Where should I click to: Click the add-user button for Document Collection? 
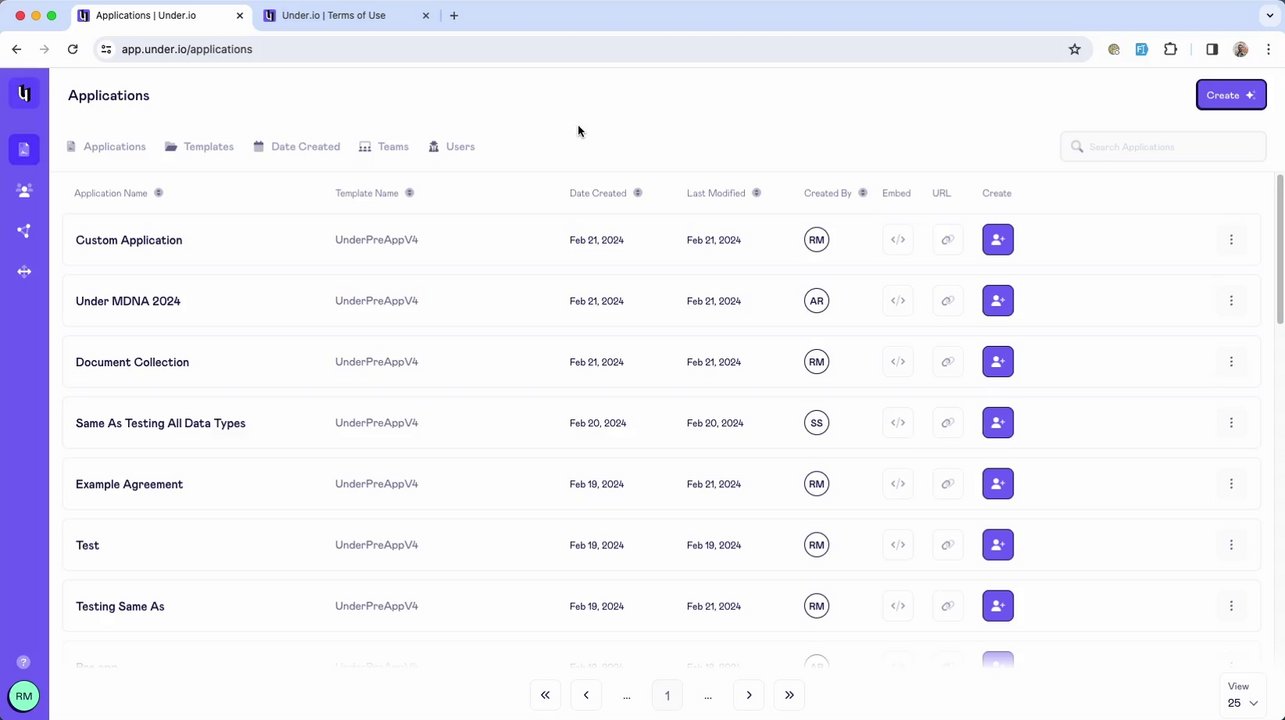pos(998,362)
